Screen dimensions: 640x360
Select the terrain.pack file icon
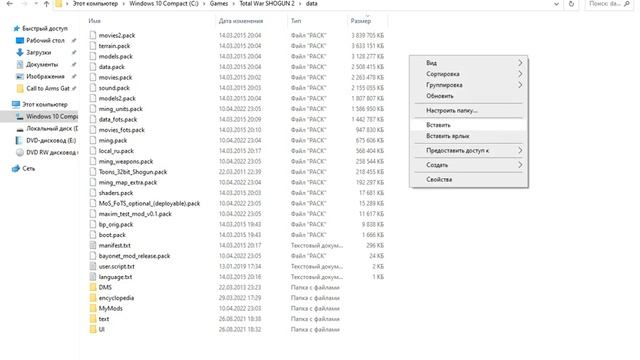pyautogui.click(x=93, y=46)
